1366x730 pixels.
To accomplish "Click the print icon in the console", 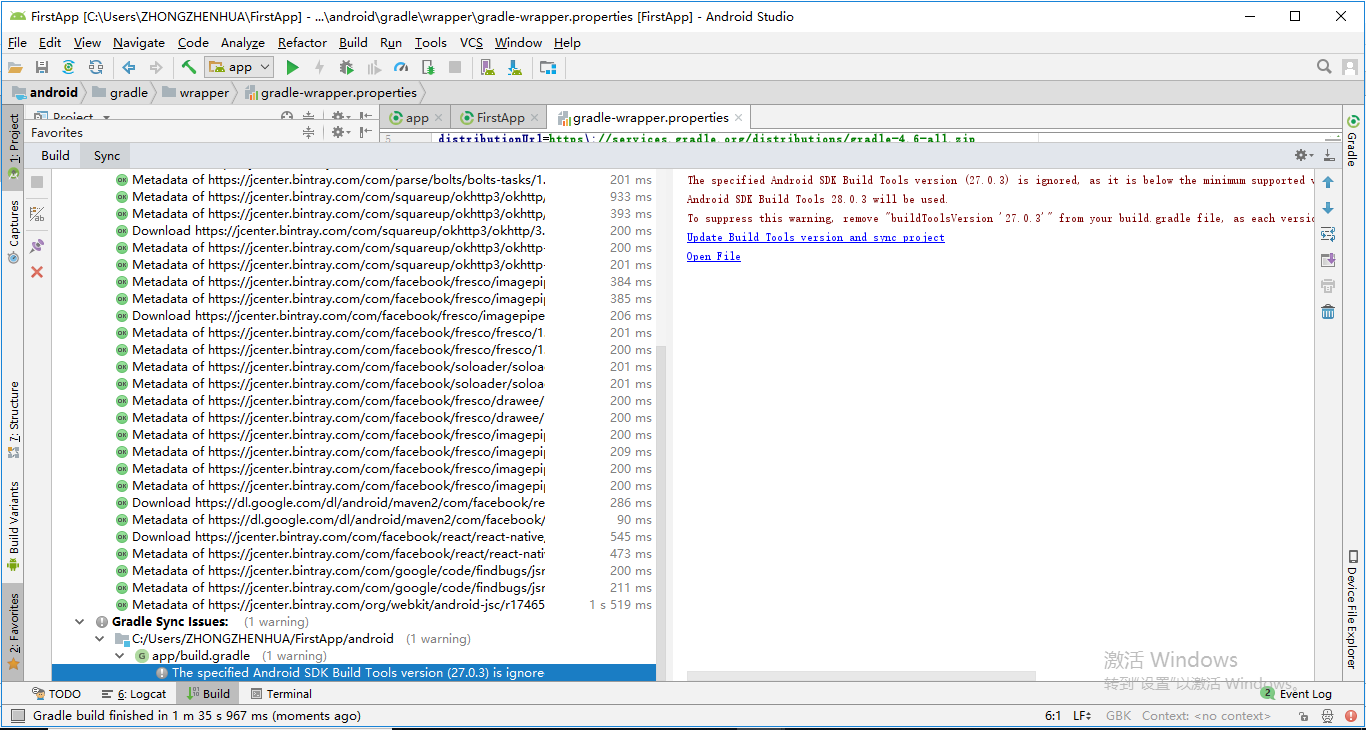I will pos(1328,286).
